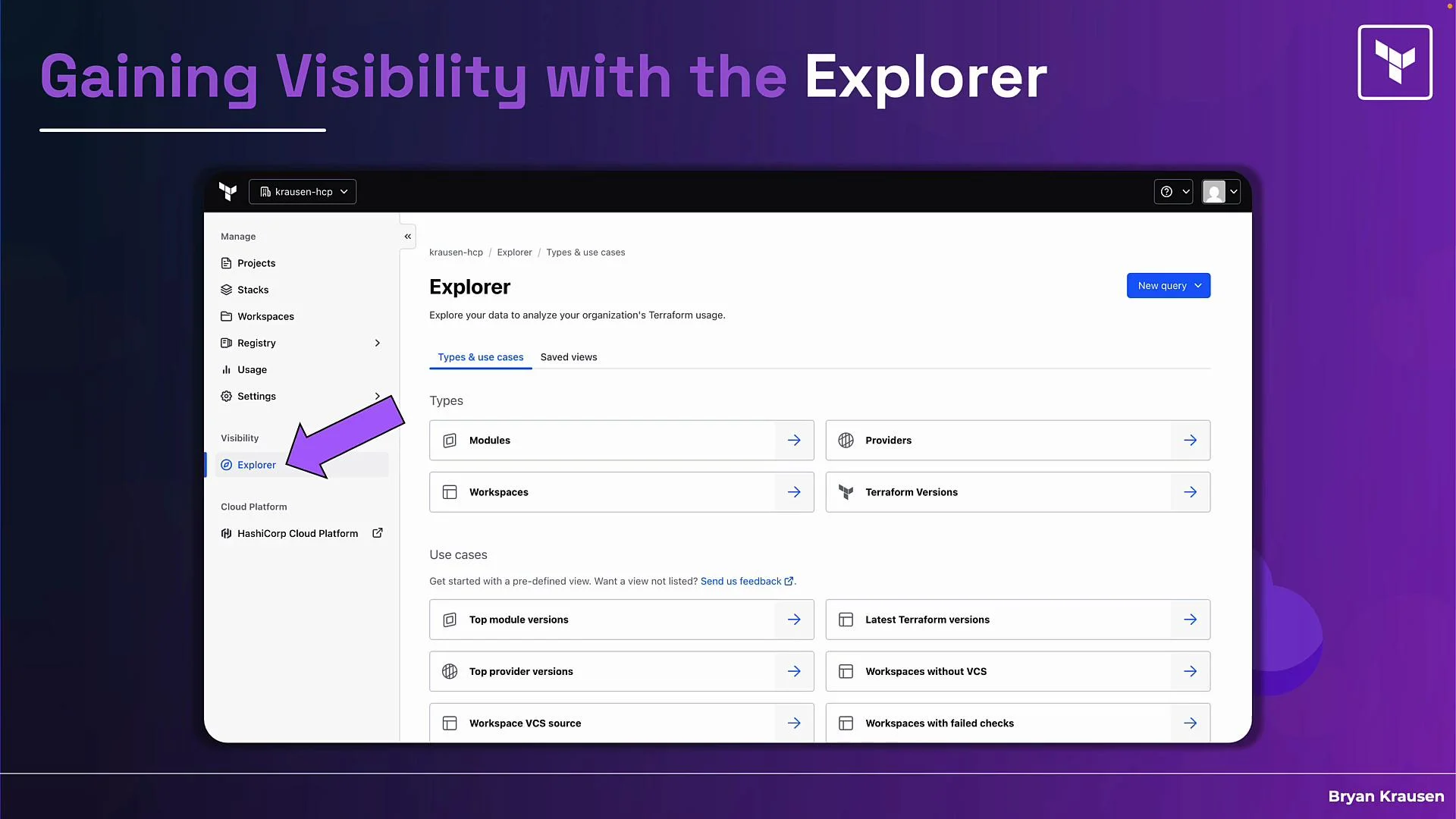Open Modules type via arrow
The width and height of the screenshot is (1456, 819).
point(794,441)
